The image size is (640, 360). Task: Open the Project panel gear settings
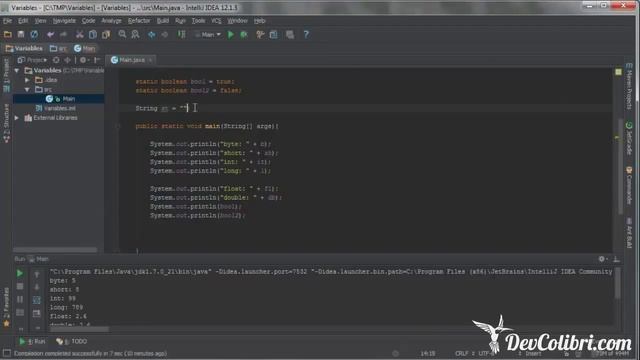click(84, 60)
